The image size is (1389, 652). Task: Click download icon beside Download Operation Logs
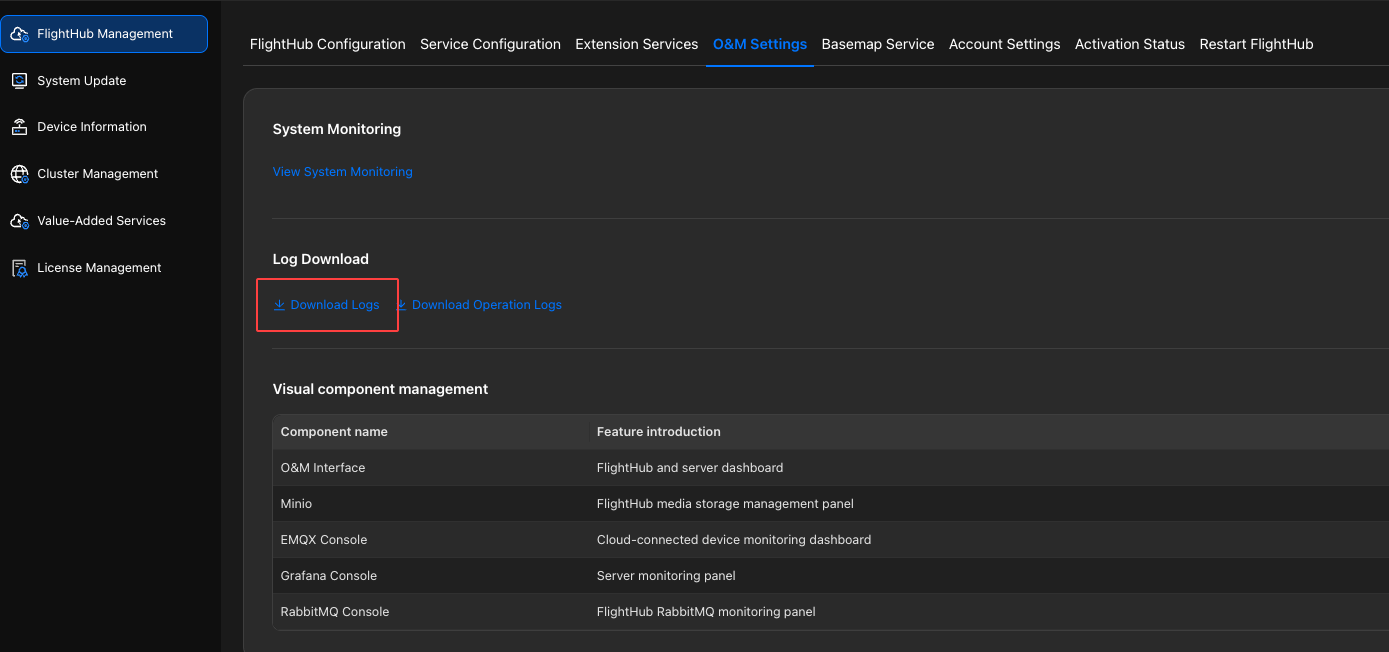[402, 305]
